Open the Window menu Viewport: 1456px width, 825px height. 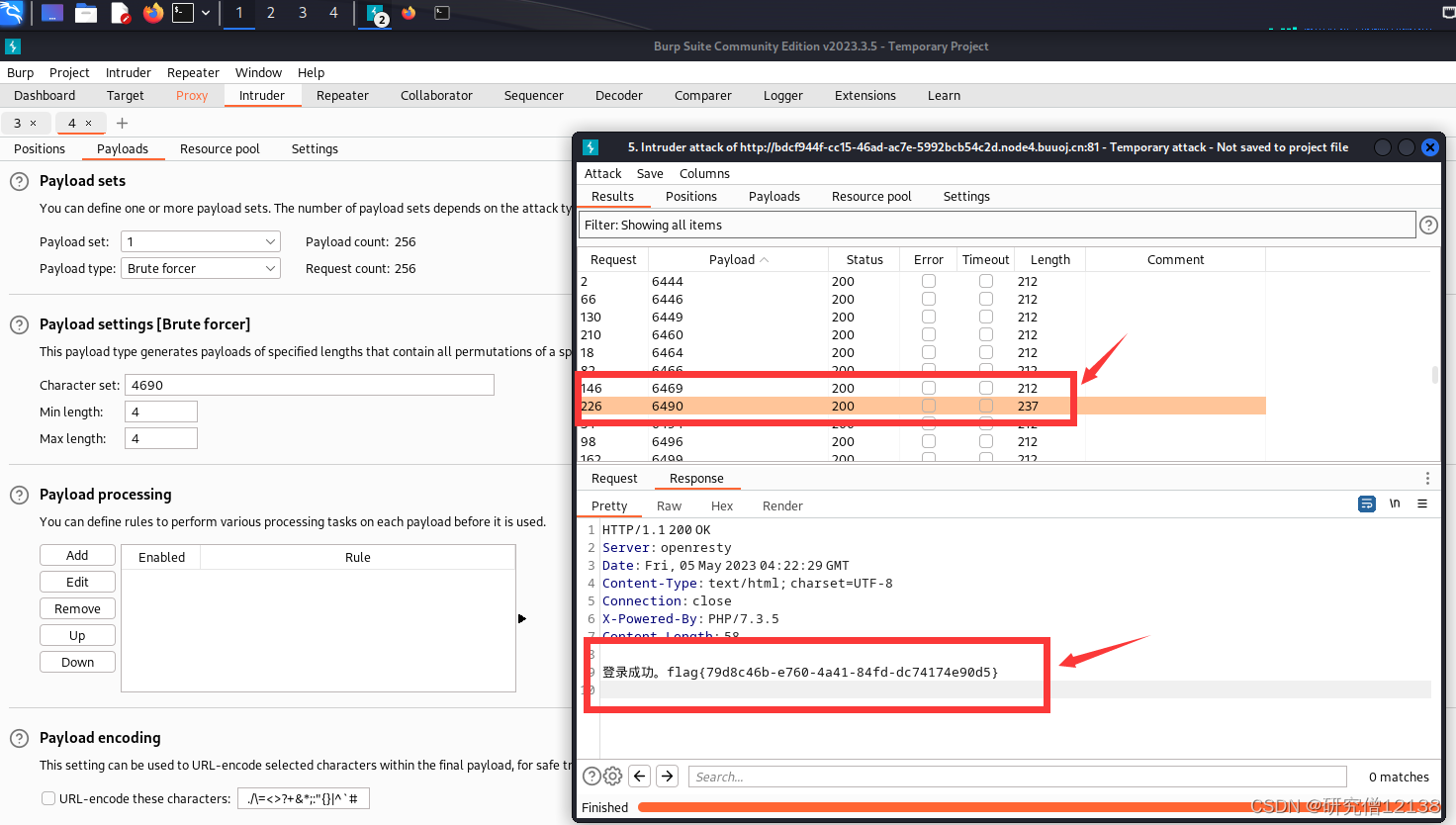tap(258, 72)
